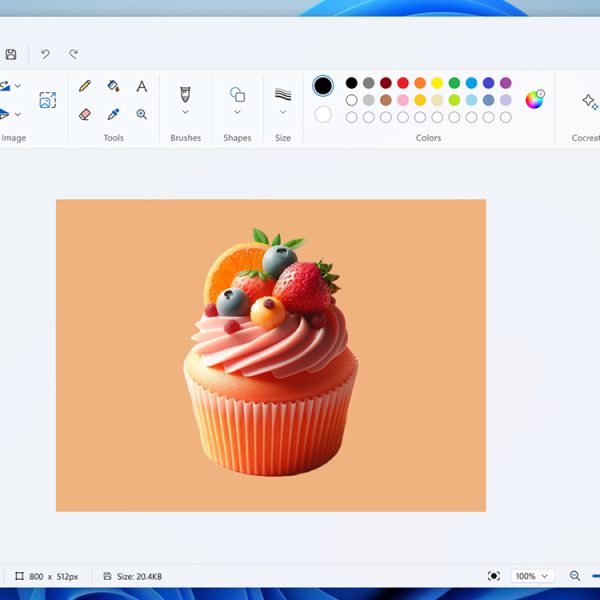Screen dimensions: 600x600
Task: Click the 'Tools' group label
Action: coord(114,138)
